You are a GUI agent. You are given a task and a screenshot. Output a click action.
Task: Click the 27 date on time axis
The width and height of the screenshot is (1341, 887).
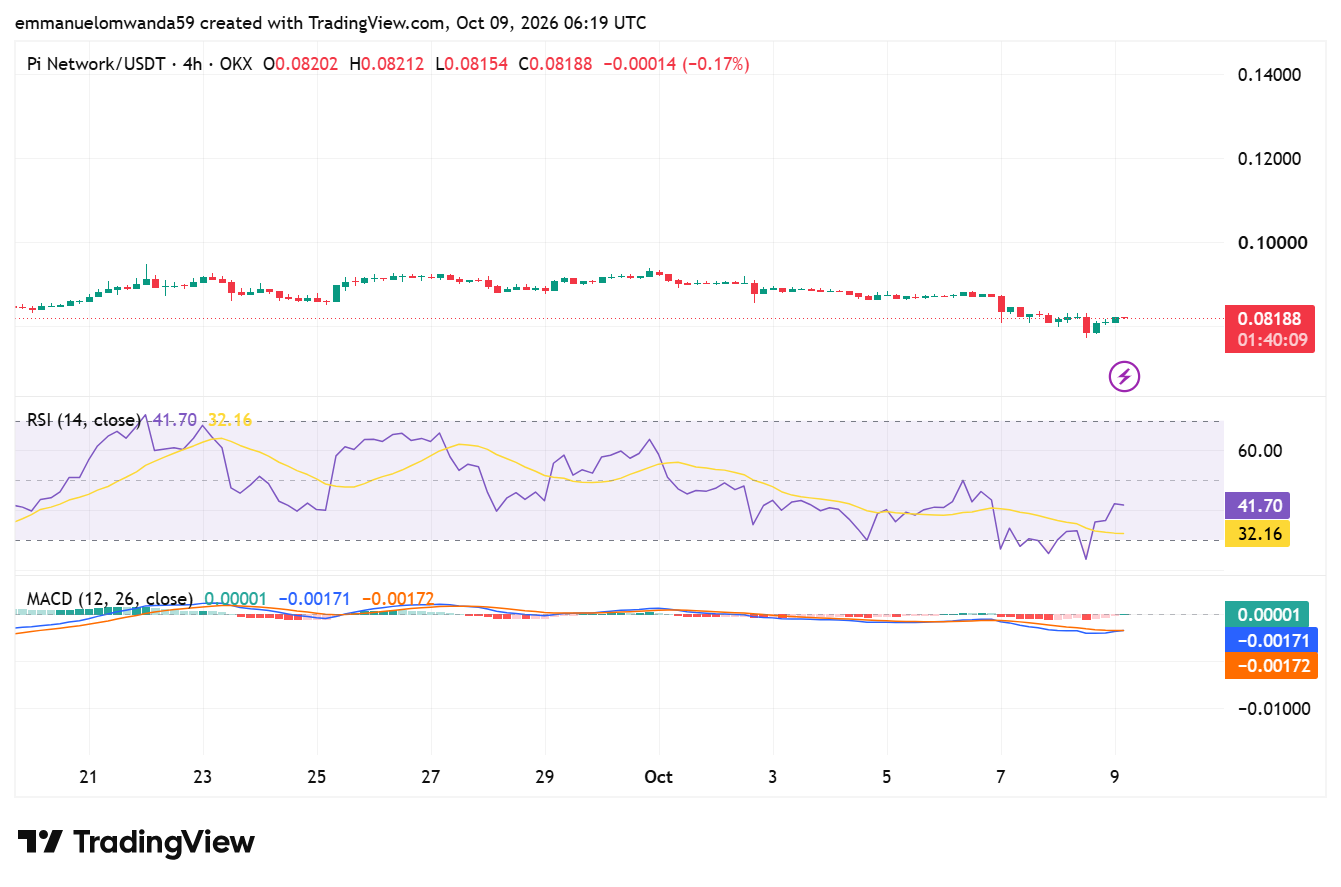pos(431,777)
